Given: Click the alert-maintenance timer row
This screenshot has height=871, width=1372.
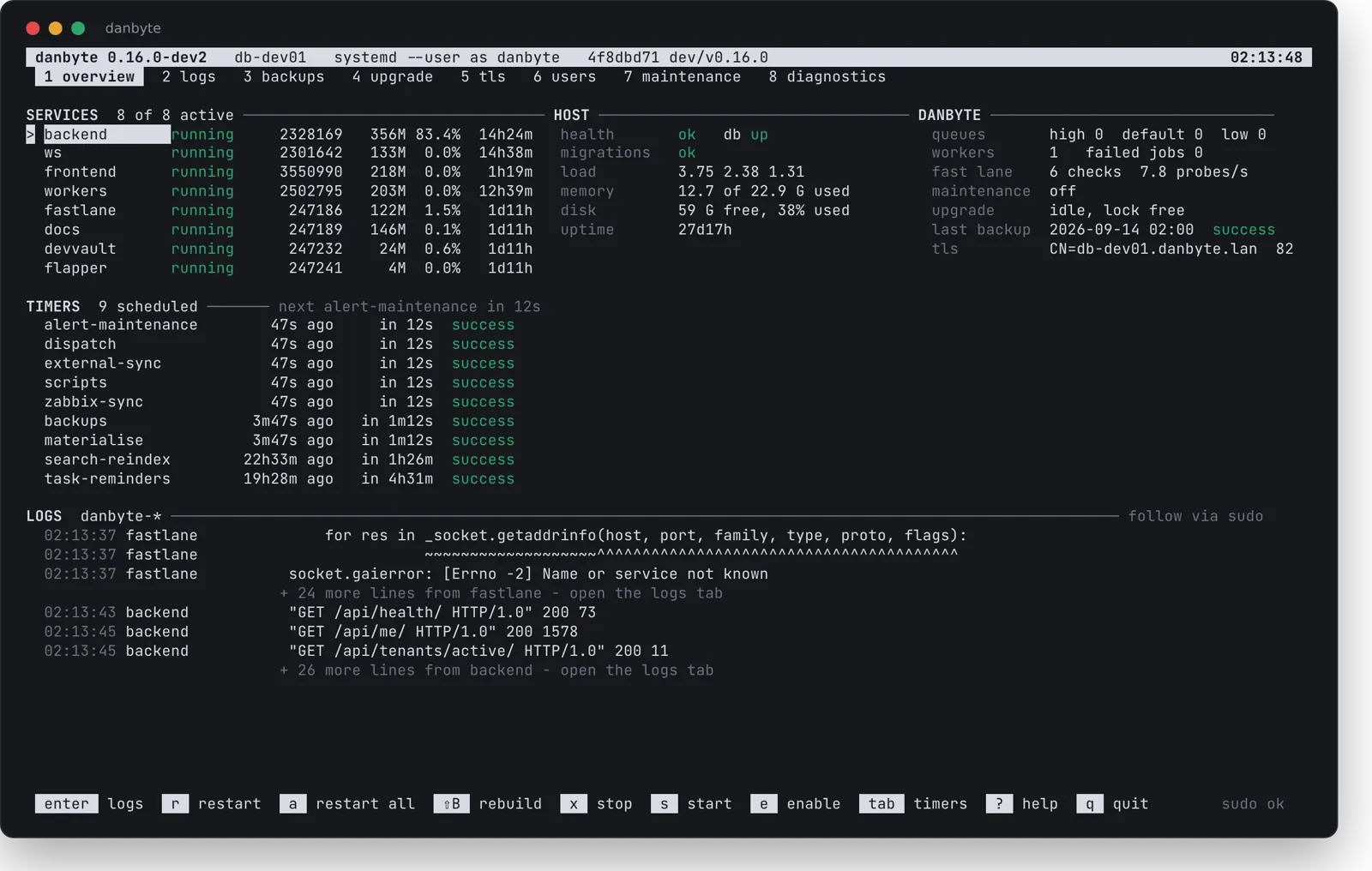Looking at the screenshot, I should pyautogui.click(x=280, y=326).
